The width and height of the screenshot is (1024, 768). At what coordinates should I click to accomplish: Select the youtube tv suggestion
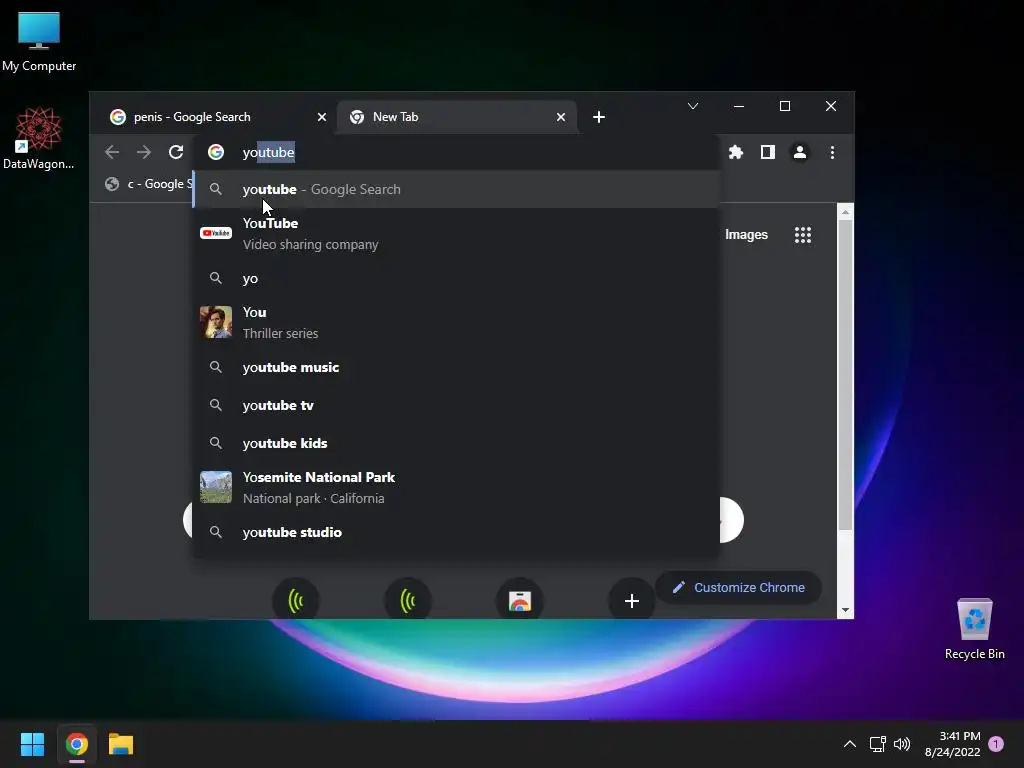pyautogui.click(x=456, y=406)
